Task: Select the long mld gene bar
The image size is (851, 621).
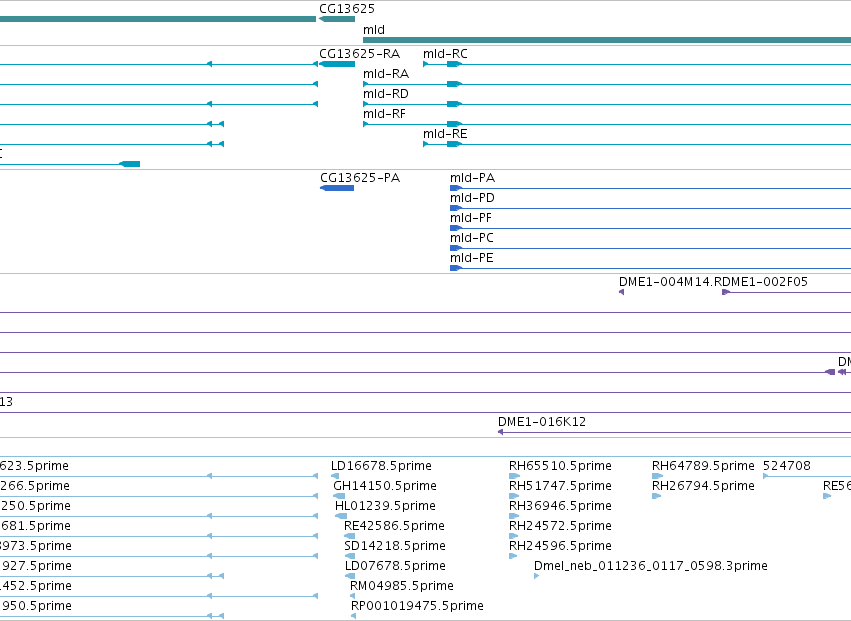Action: tap(607, 40)
